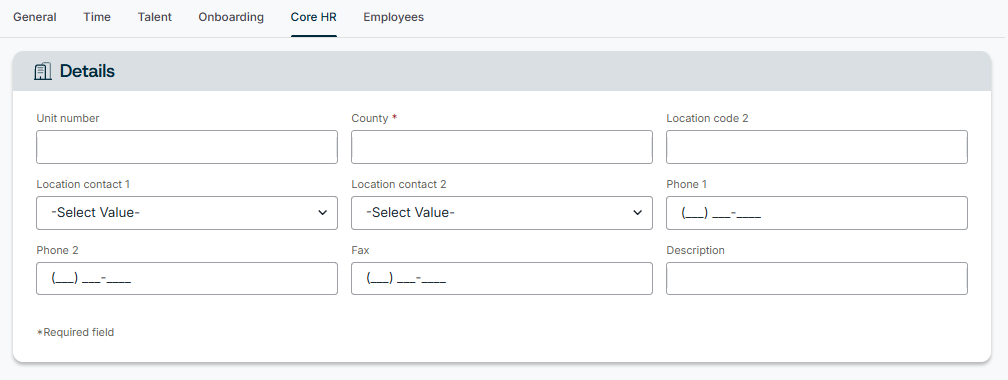This screenshot has height=380, width=1008.
Task: Focus the Phone 2 input field
Action: (186, 278)
